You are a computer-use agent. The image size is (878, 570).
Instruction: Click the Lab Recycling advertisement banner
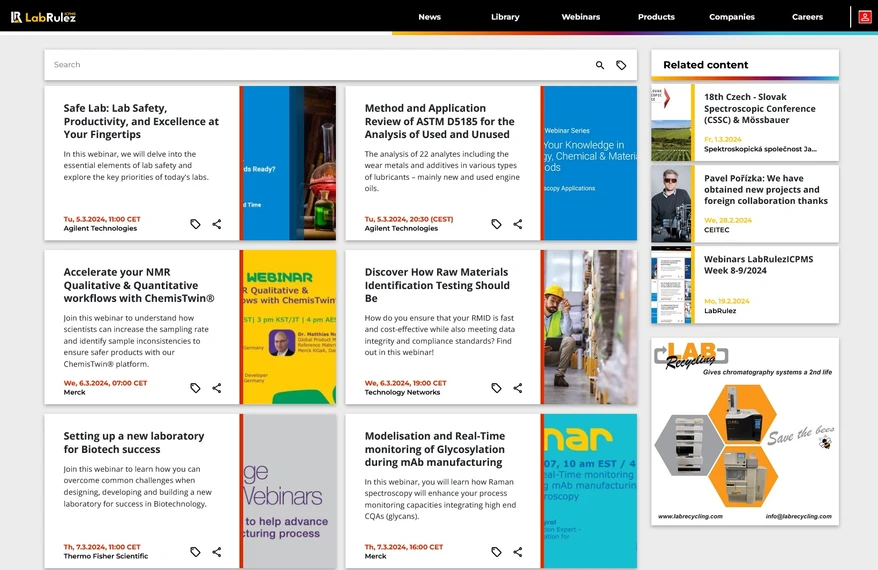click(745, 431)
